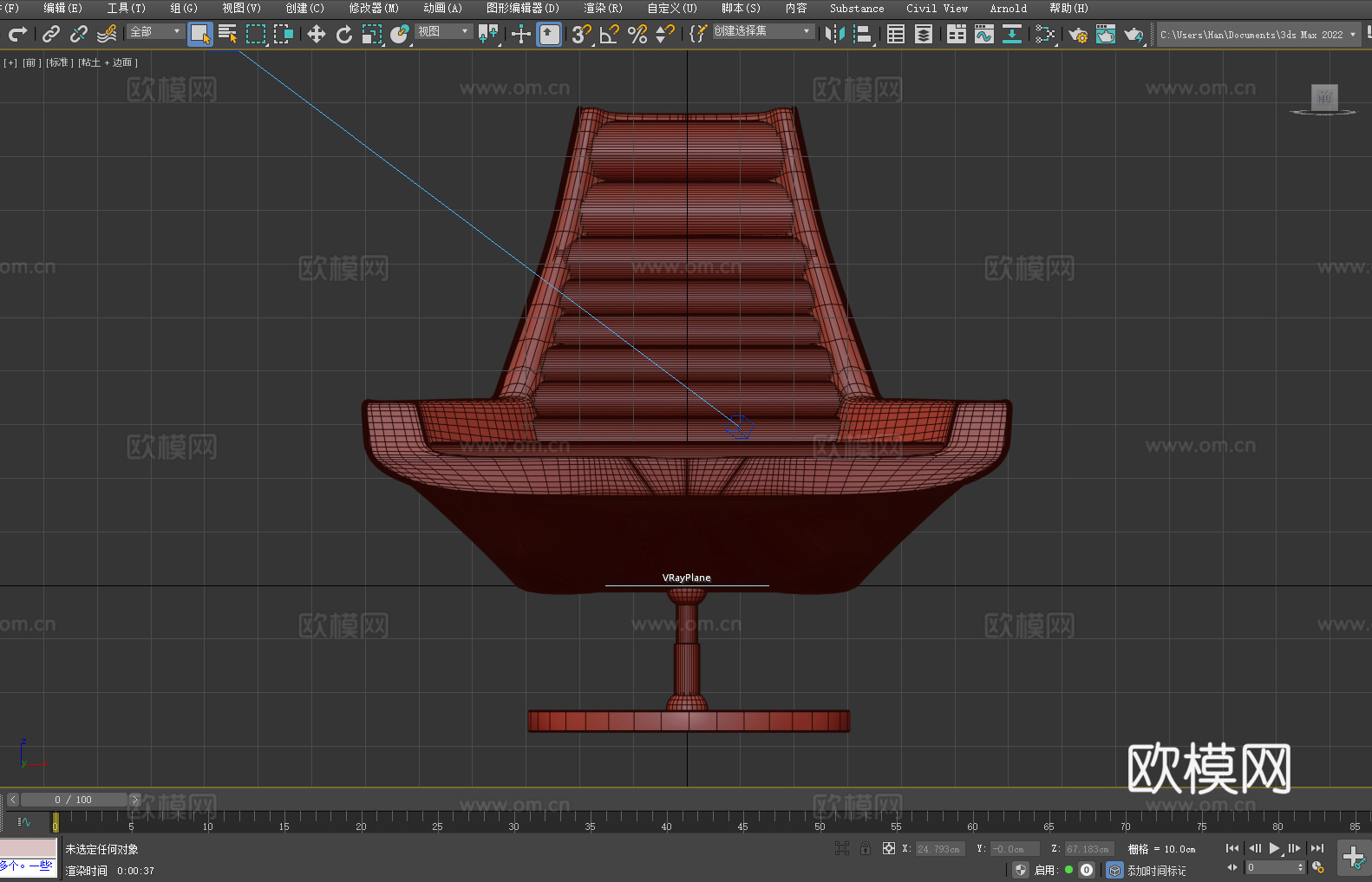Click the Select and Place icon
Image resolution: width=1372 pixels, height=882 pixels.
click(x=400, y=34)
